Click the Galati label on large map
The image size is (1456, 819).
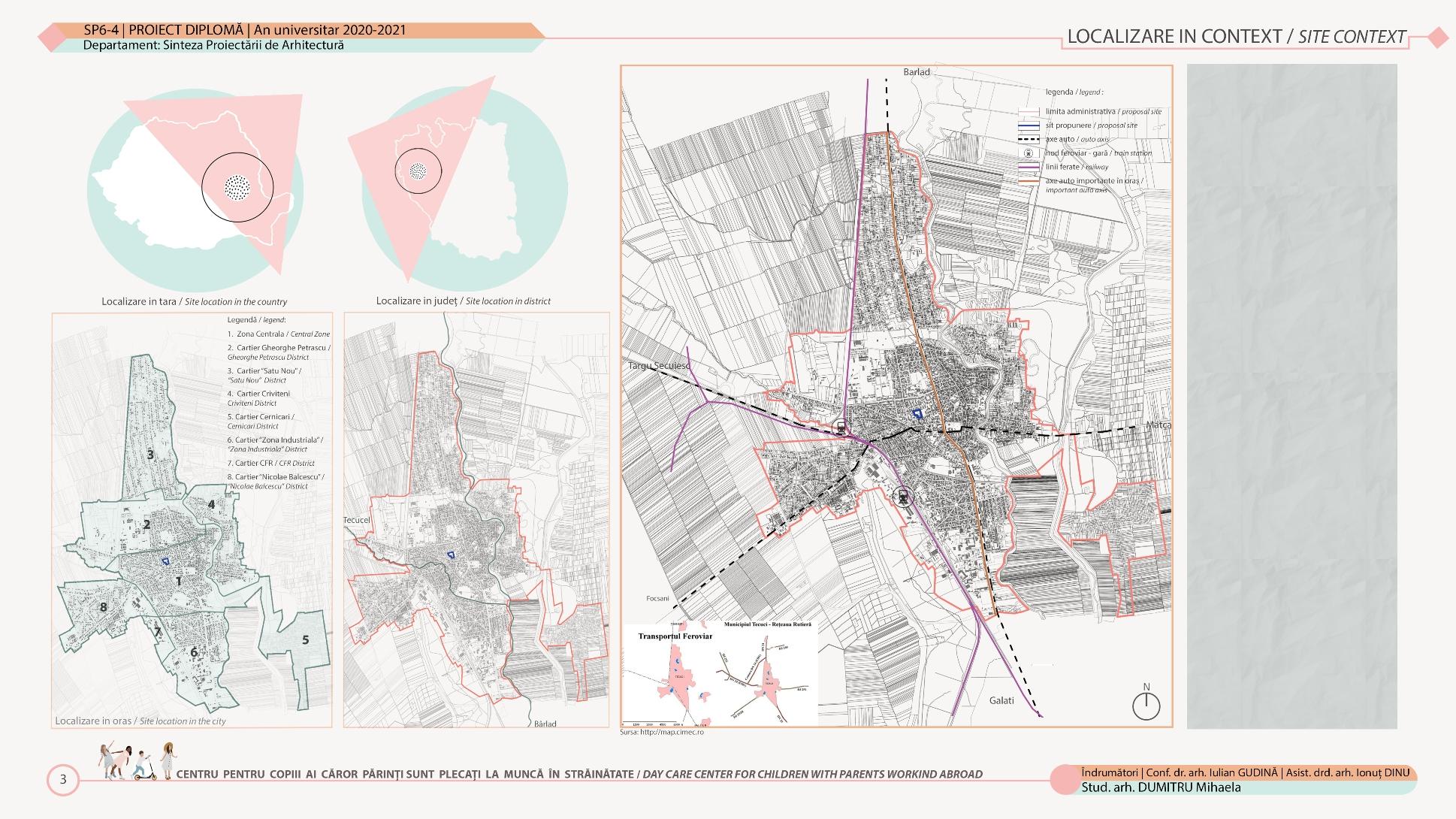tap(1001, 700)
